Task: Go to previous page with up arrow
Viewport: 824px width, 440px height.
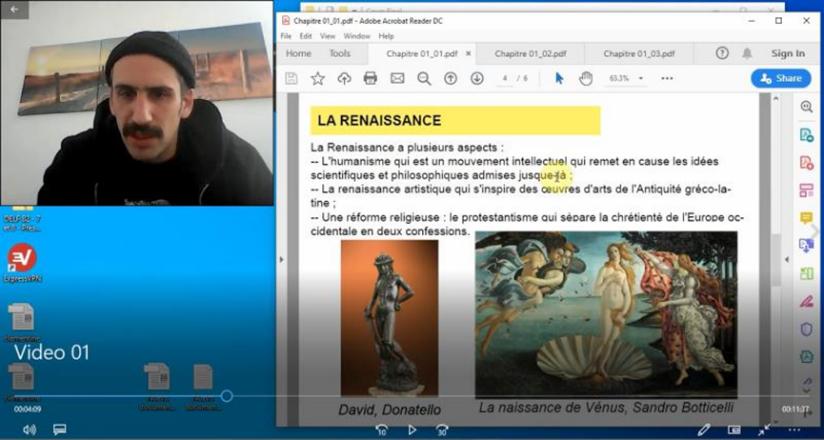Action: coord(450,78)
